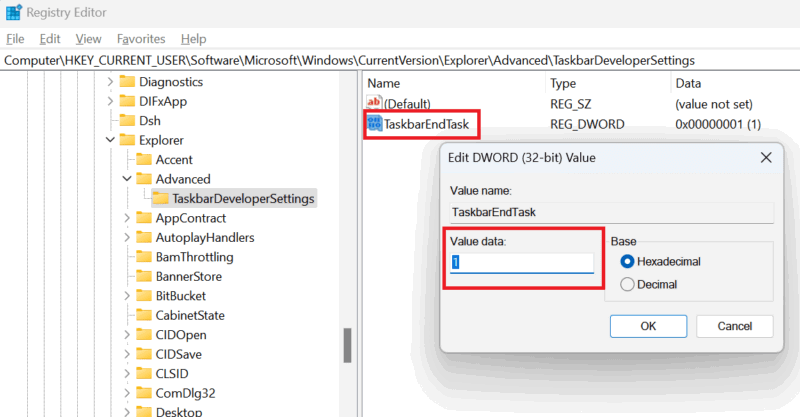Click the tree pane vertical scrollbar
Image resolution: width=800 pixels, height=417 pixels.
(x=348, y=346)
